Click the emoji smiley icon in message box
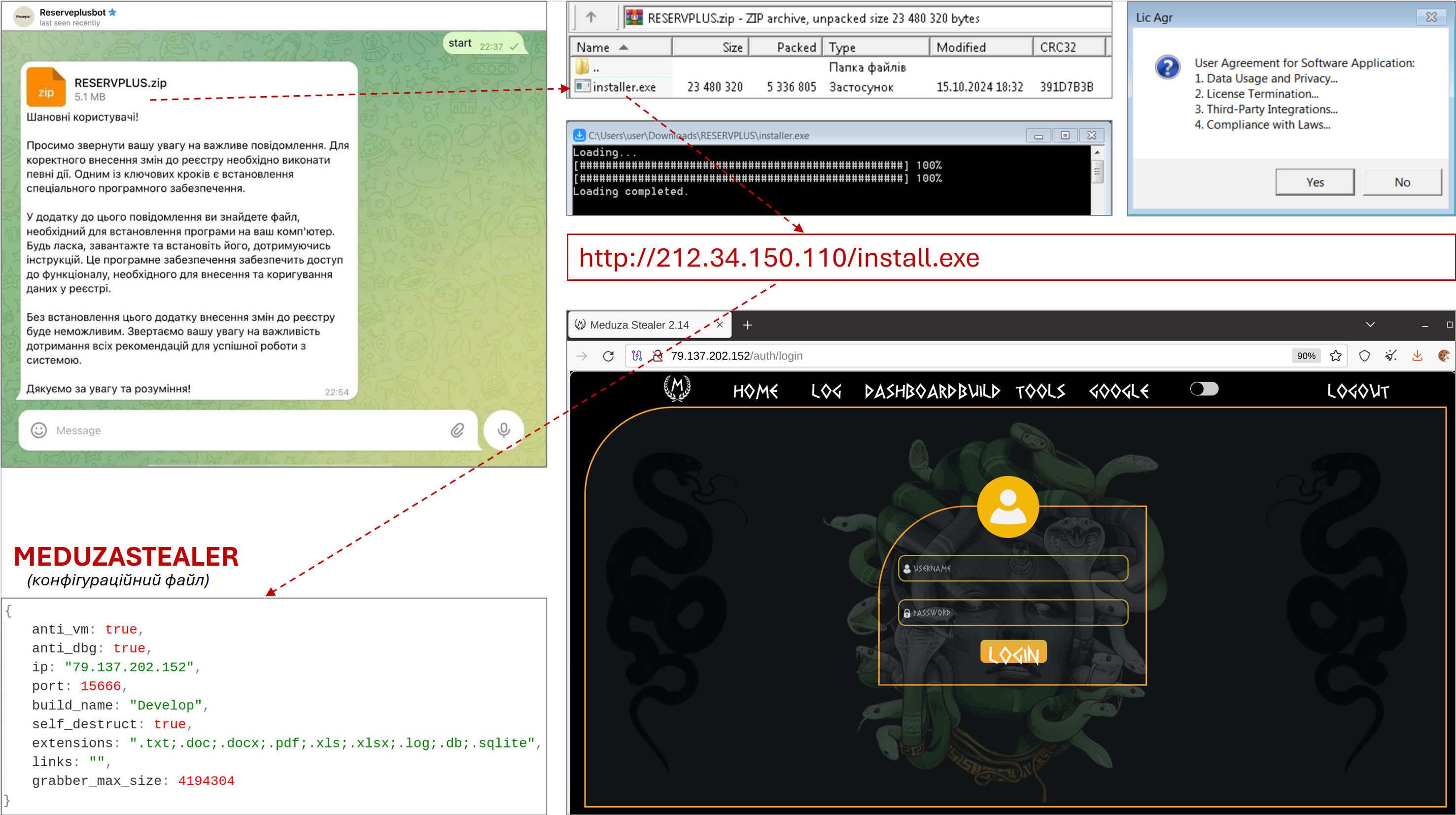This screenshot has width=1456, height=815. [38, 430]
